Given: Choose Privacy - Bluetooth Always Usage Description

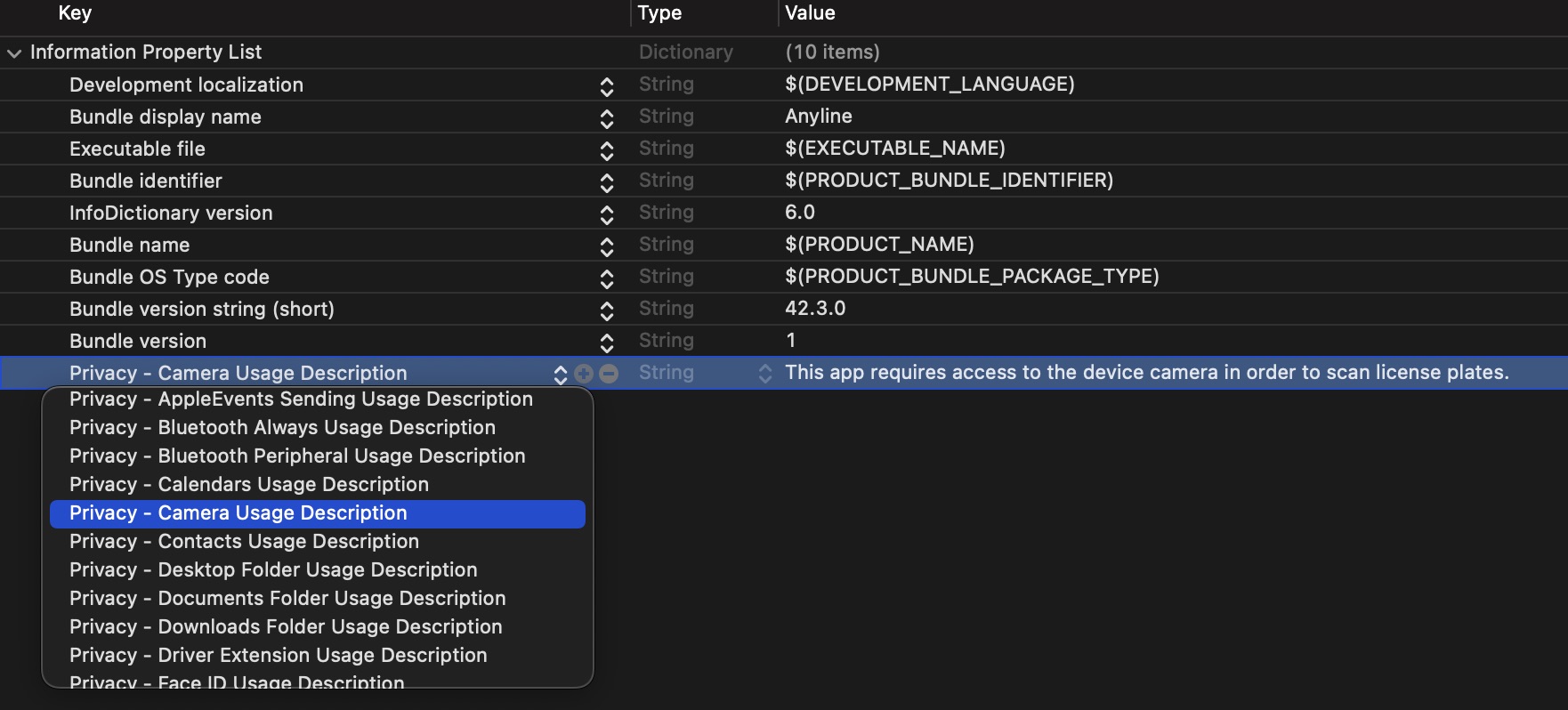Looking at the screenshot, I should pyautogui.click(x=282, y=427).
